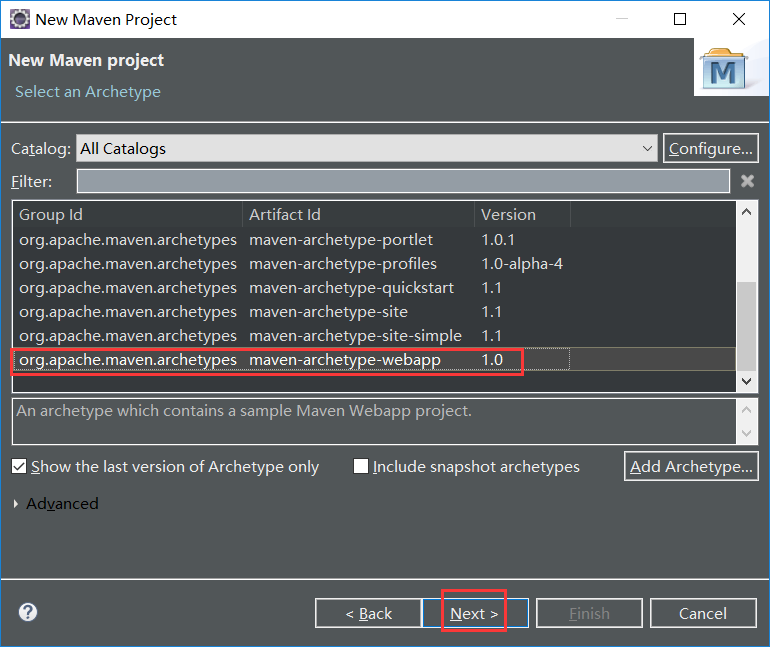Viewport: 770px width, 647px height.
Task: Click the archetype description text
Action: pyautogui.click(x=244, y=410)
